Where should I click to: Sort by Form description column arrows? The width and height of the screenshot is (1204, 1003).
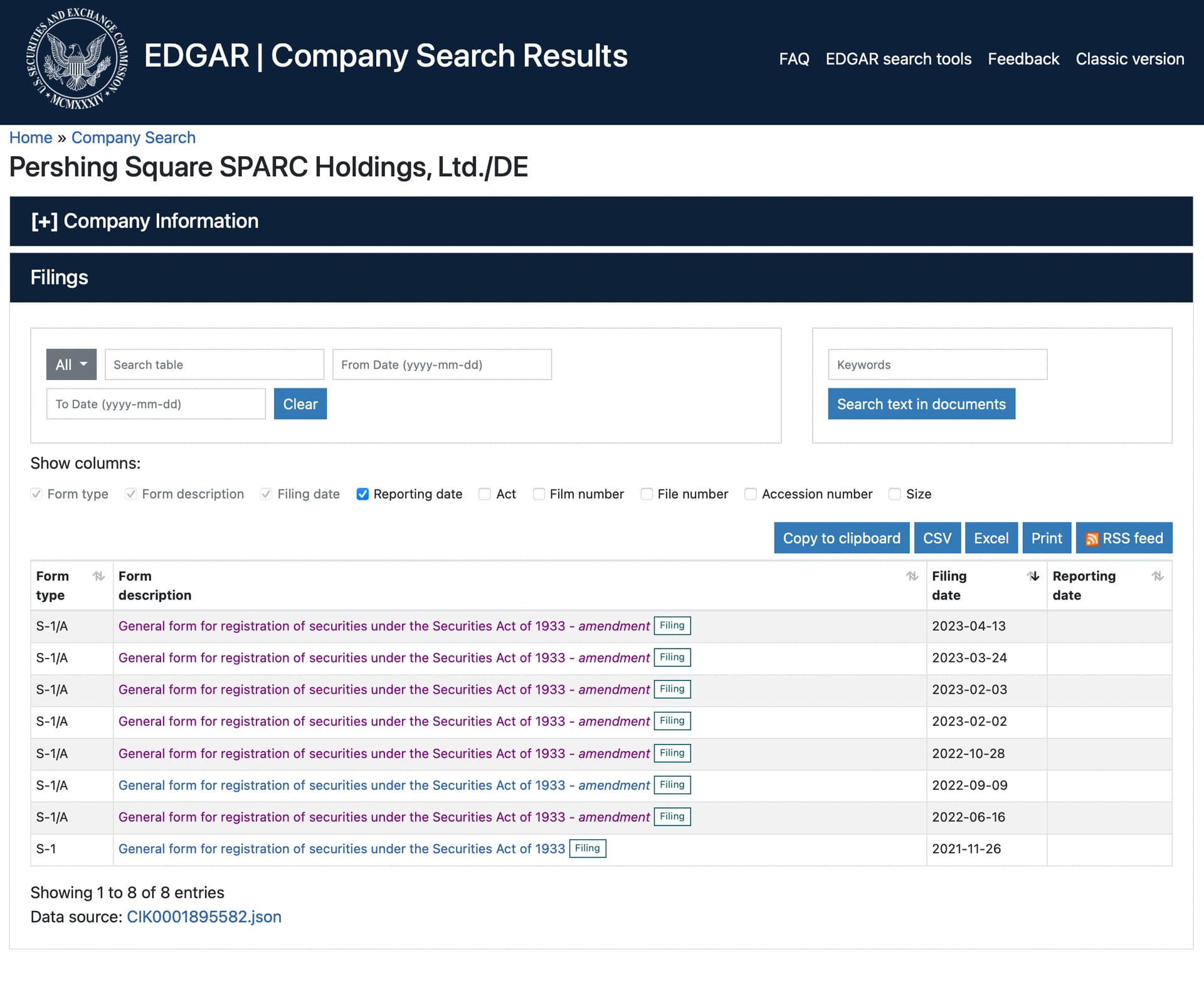912,576
